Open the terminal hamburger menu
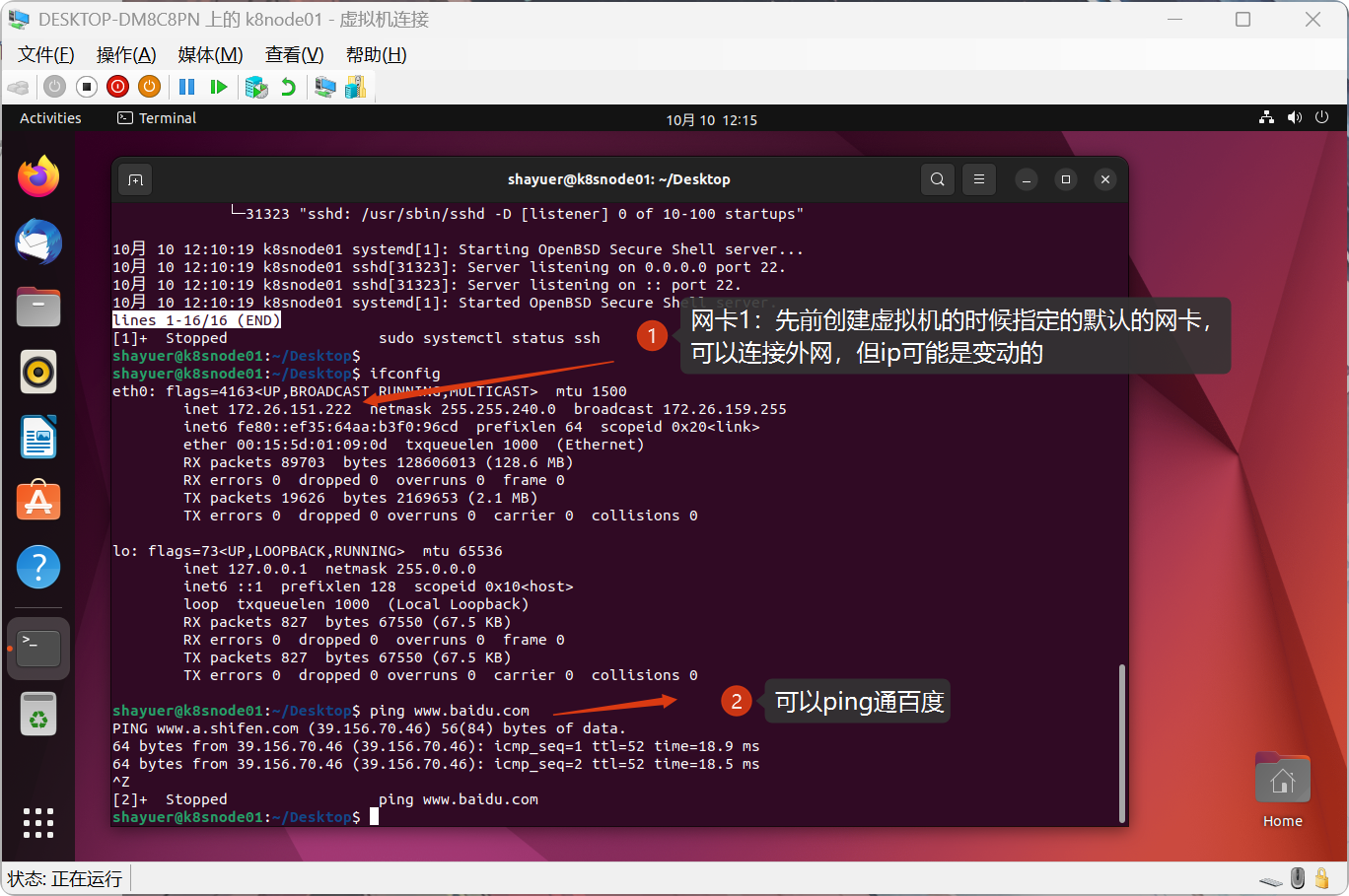Viewport: 1349px width, 896px height. [x=979, y=179]
